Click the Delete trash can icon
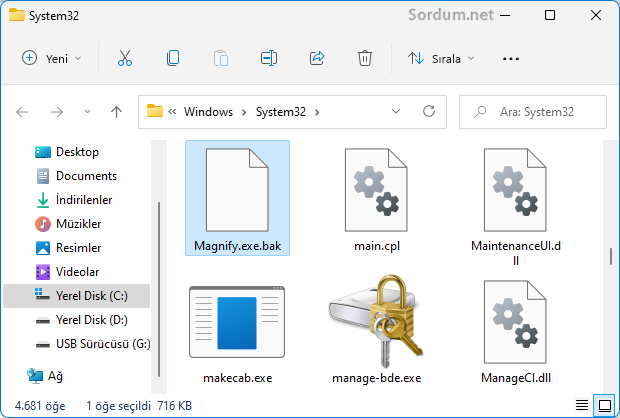Image resolution: width=620 pixels, height=418 pixels. click(365, 59)
